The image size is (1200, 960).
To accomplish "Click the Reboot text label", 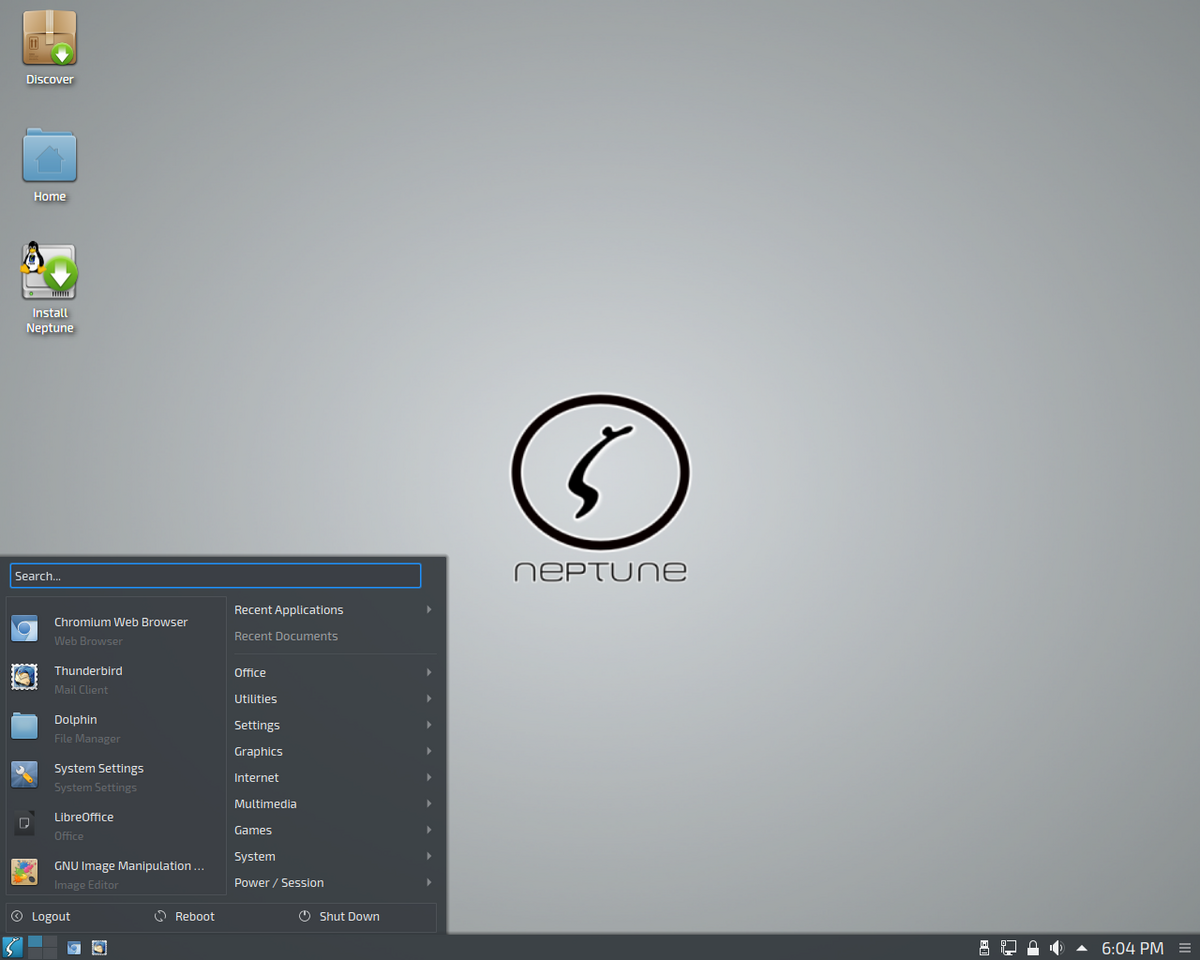I will (195, 917).
